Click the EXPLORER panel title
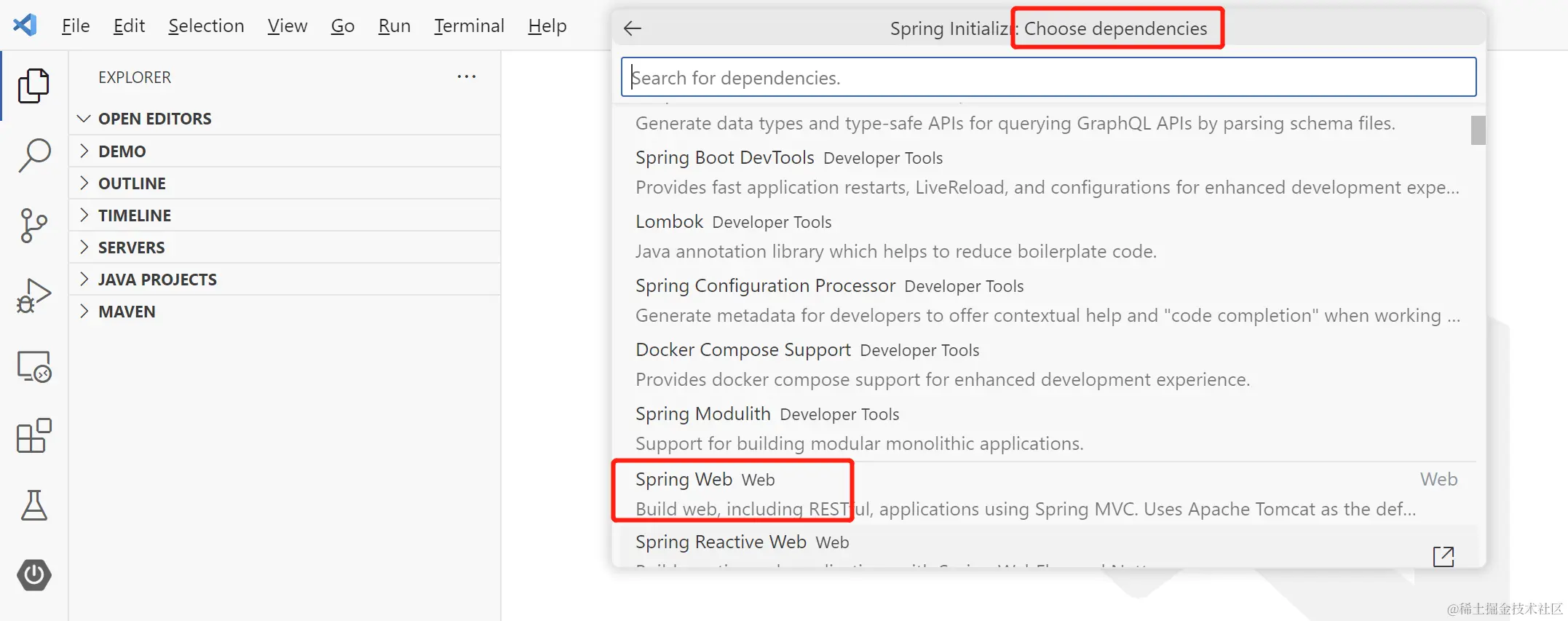1568x621 pixels. [x=135, y=77]
